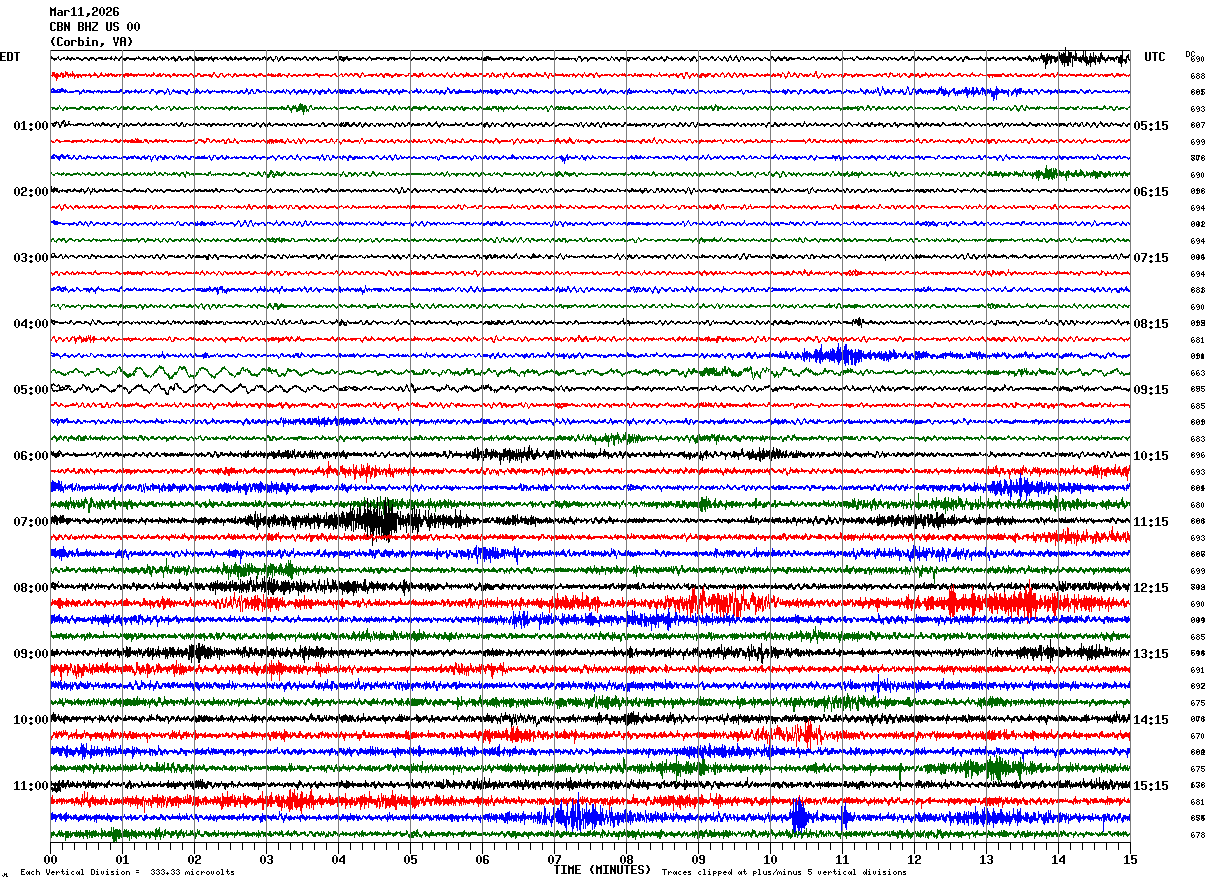Click the 'Traces clipped at plus/minus 5' note
1210x886 pixels.
pos(784,873)
